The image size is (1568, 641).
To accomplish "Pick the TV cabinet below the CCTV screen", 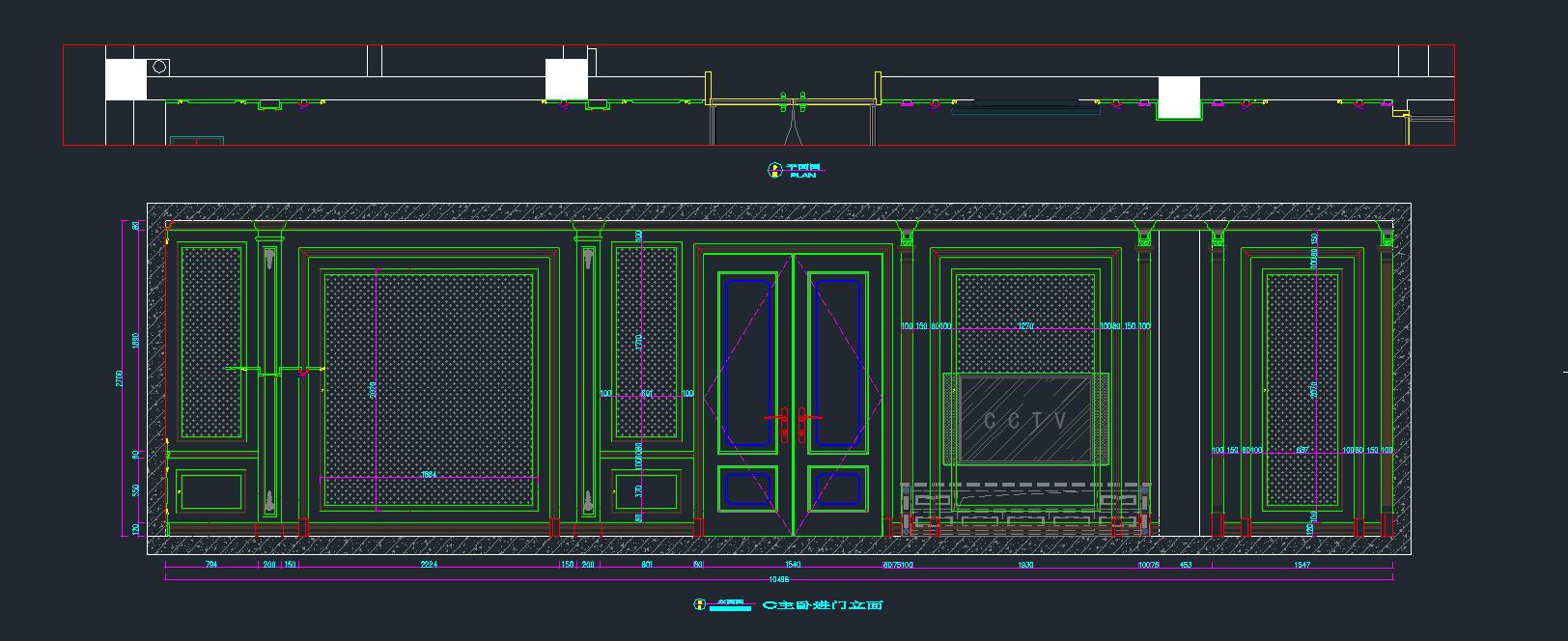I will coord(1024,509).
